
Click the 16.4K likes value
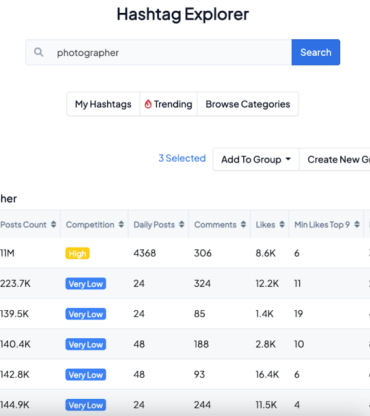click(267, 374)
